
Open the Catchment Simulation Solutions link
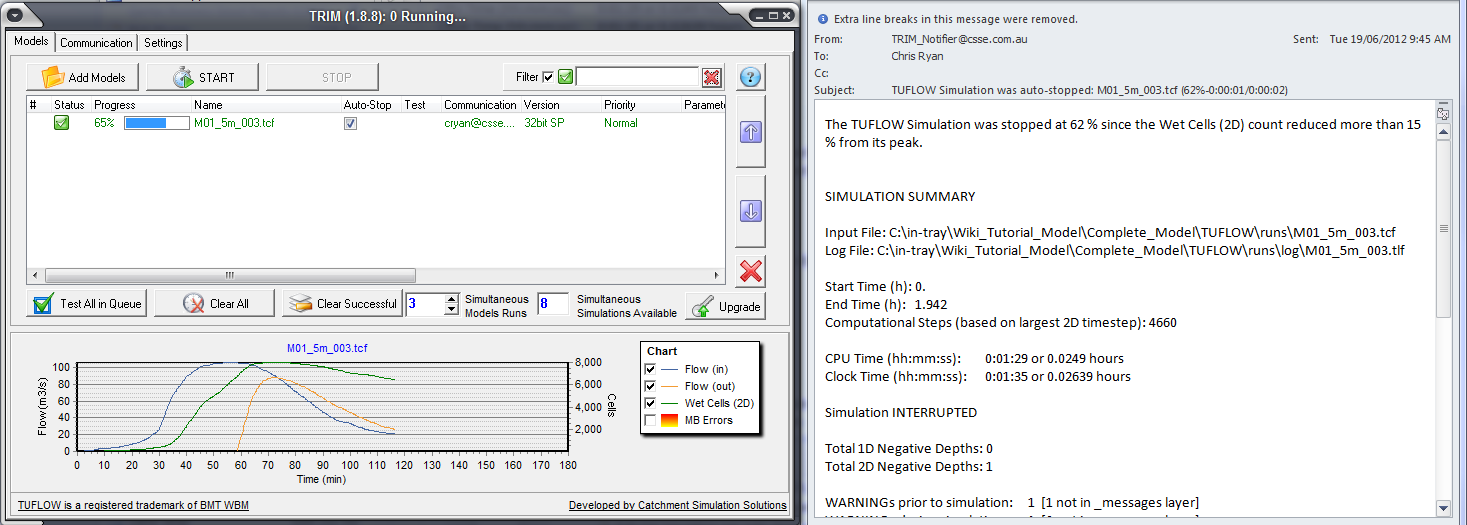[x=677, y=505]
